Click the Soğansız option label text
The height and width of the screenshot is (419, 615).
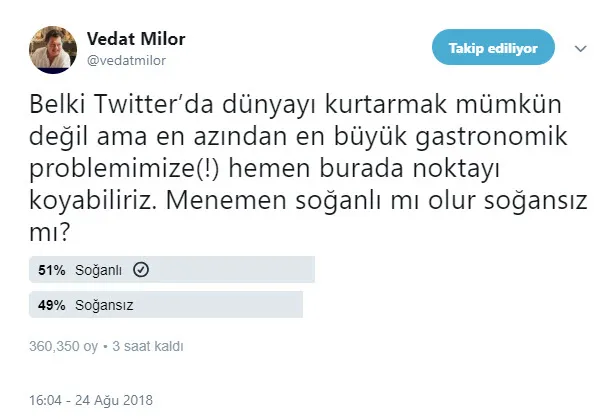point(103,304)
